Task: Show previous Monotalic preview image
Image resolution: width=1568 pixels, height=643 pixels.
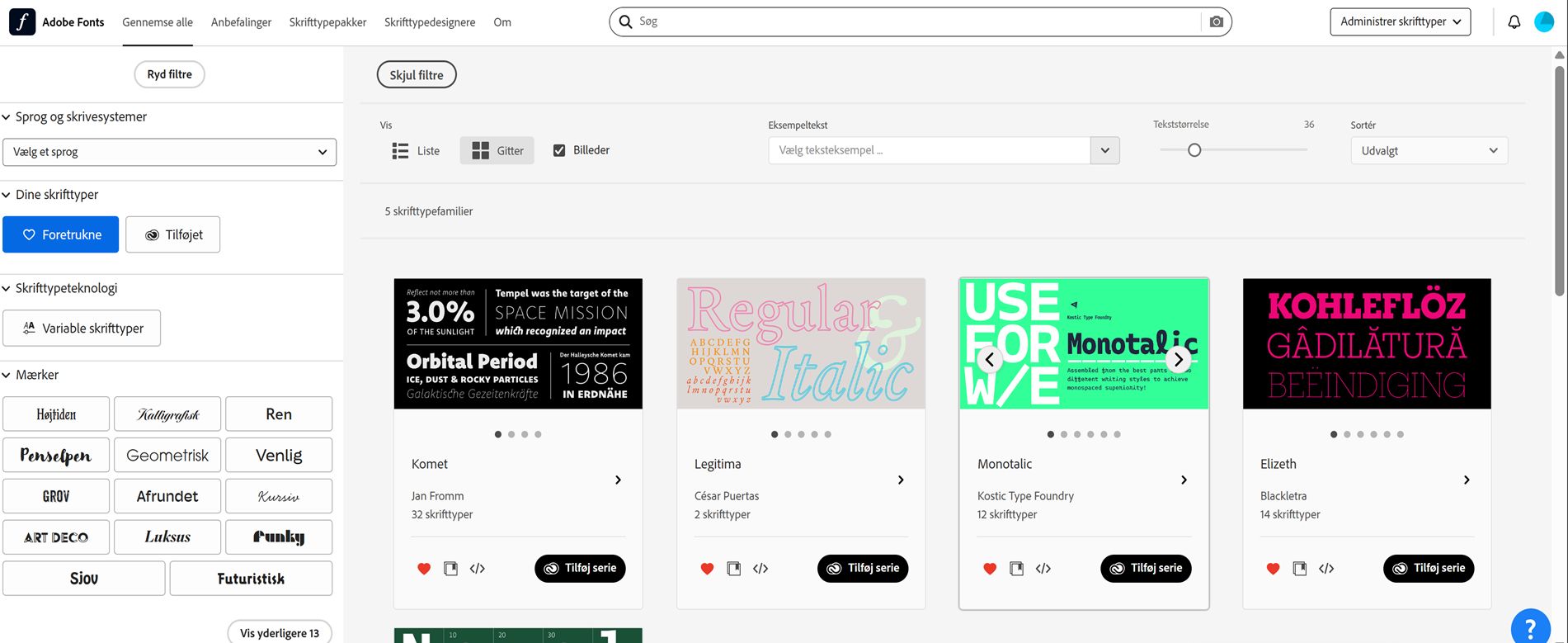Action: coord(990,360)
